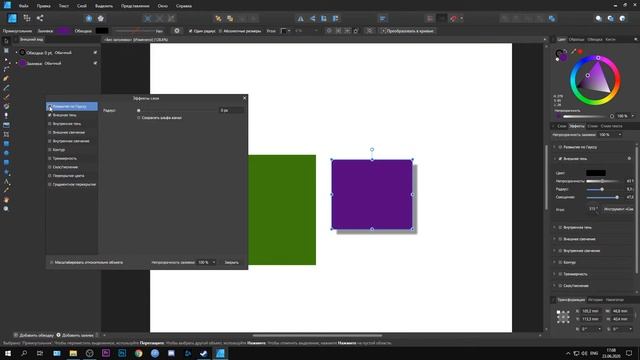640x360 pixels.
Task: Enable Gaussian Blur checkbox in effects dialog
Action: coord(50,107)
